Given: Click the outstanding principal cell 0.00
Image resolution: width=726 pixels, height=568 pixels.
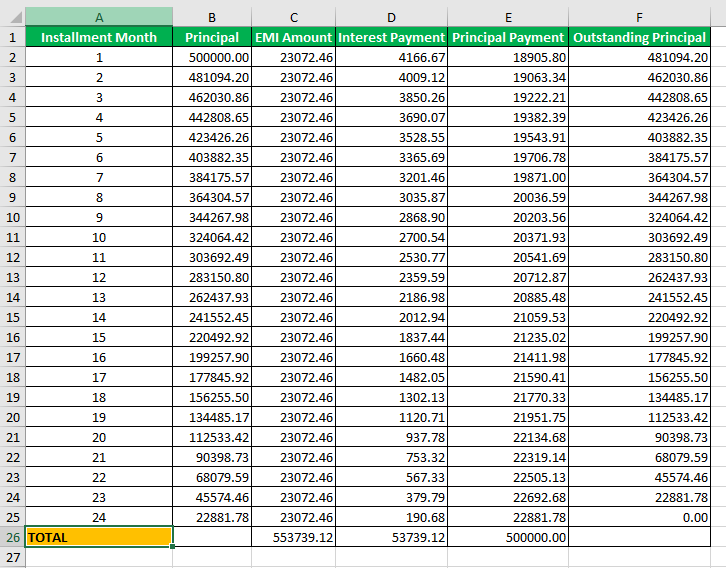Looking at the screenshot, I should click(639, 517).
